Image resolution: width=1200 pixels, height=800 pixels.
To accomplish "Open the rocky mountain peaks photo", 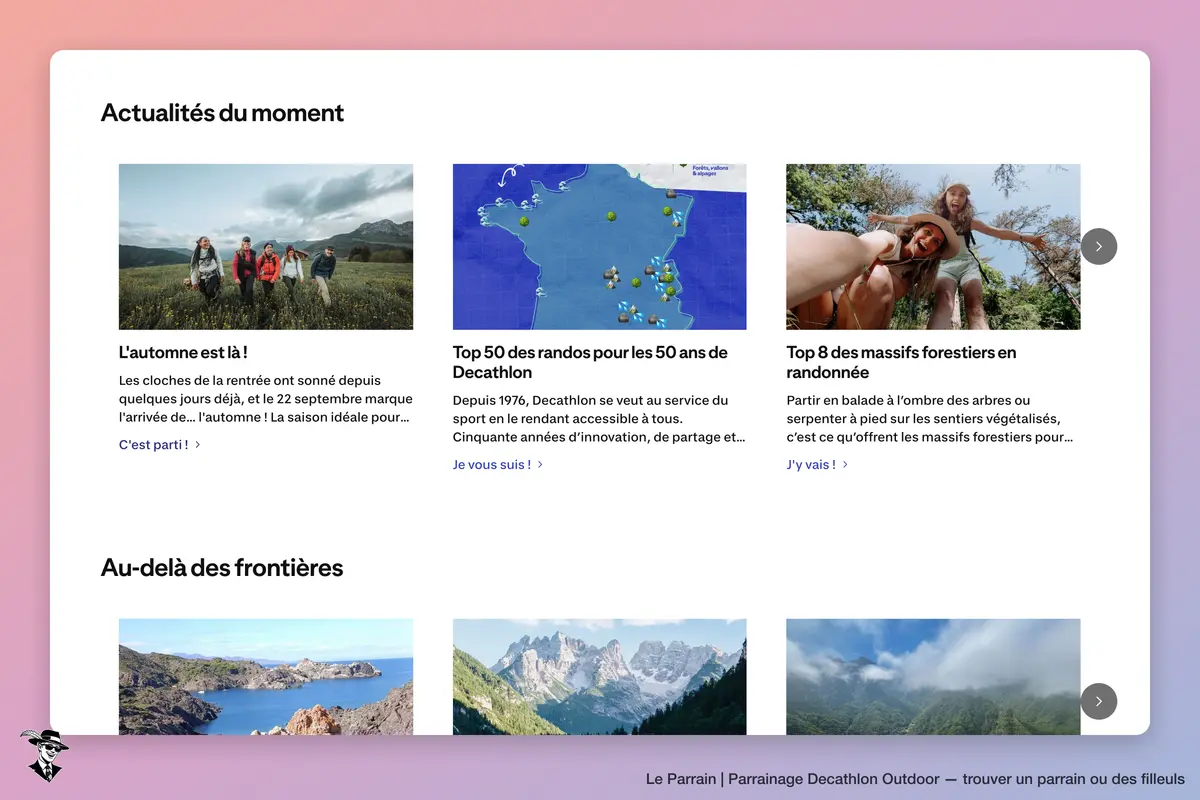I will [x=600, y=677].
